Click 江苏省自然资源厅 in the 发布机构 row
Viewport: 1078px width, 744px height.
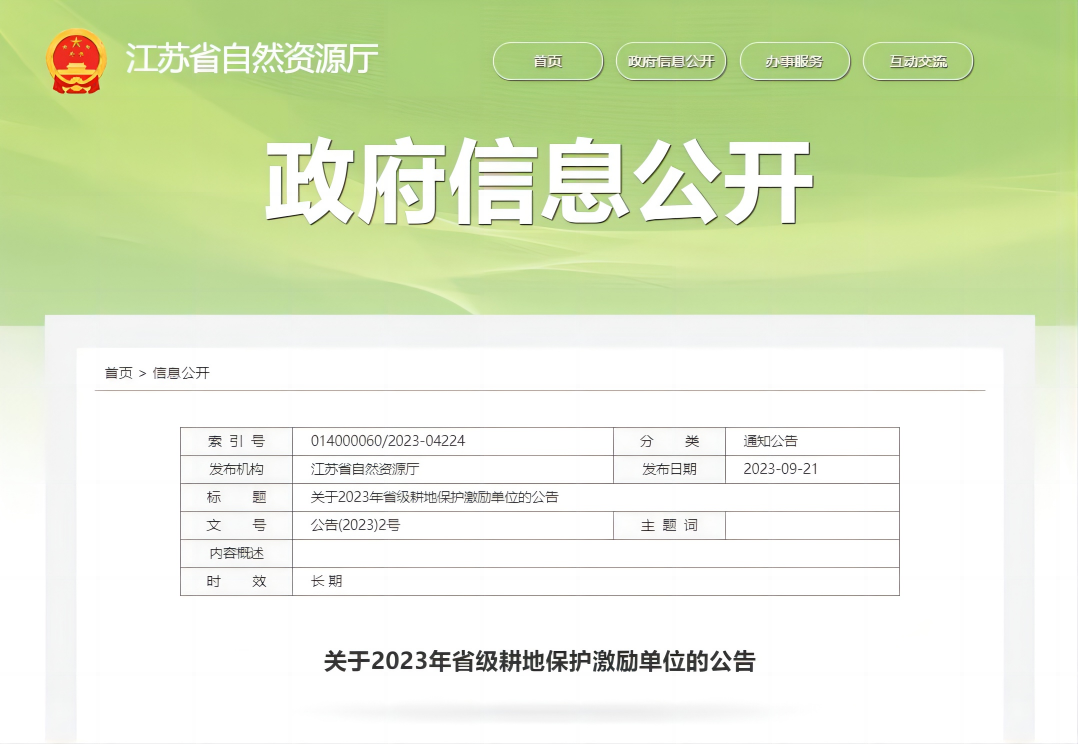click(x=365, y=469)
